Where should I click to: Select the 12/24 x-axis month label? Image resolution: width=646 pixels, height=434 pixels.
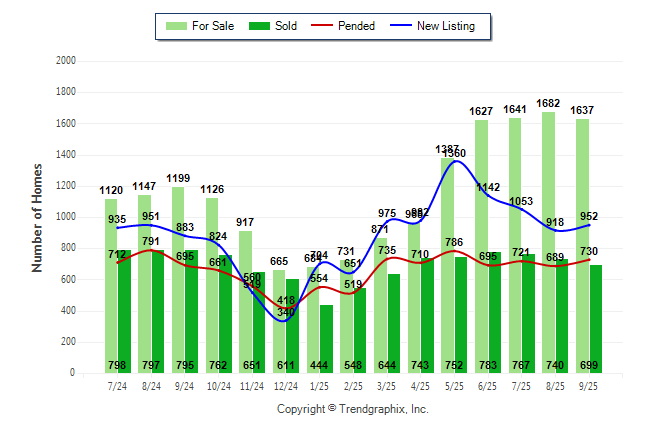(285, 386)
